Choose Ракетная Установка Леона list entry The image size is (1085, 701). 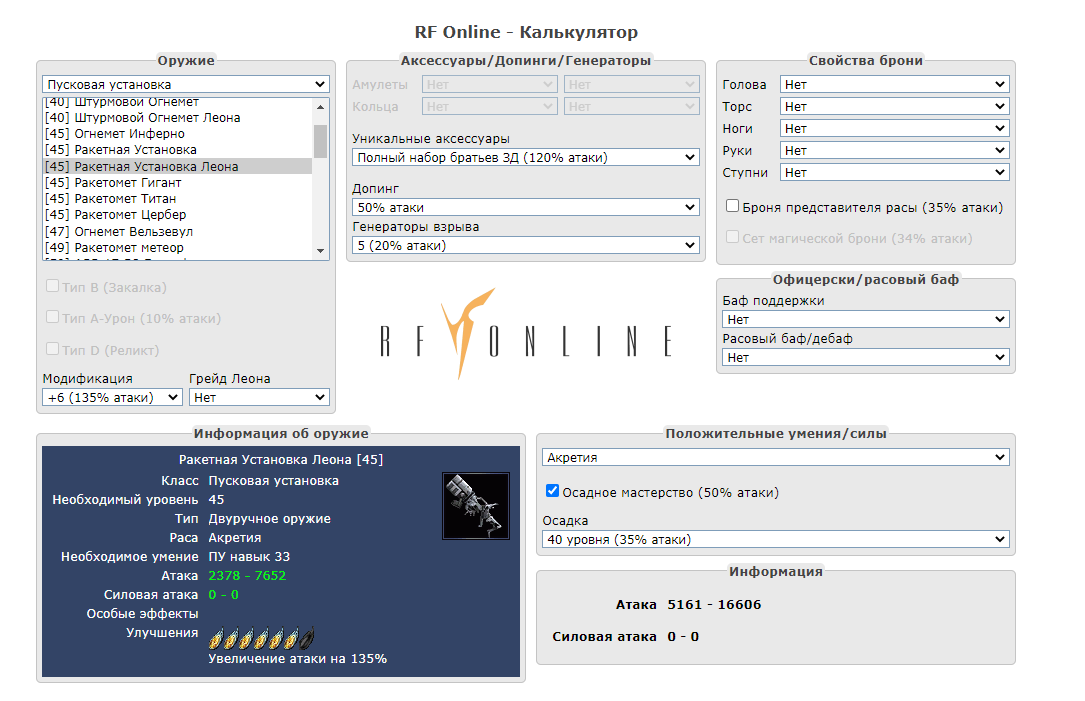pos(156,167)
